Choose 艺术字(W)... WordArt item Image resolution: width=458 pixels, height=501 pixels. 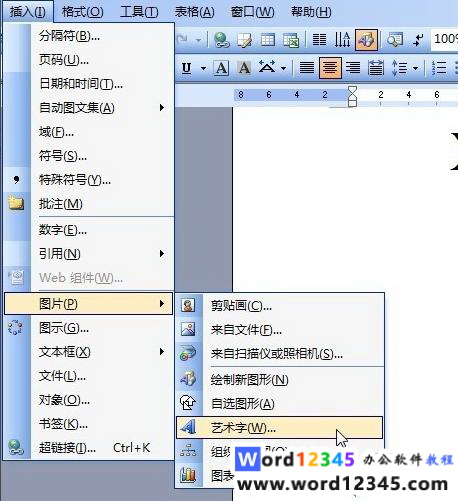279,427
